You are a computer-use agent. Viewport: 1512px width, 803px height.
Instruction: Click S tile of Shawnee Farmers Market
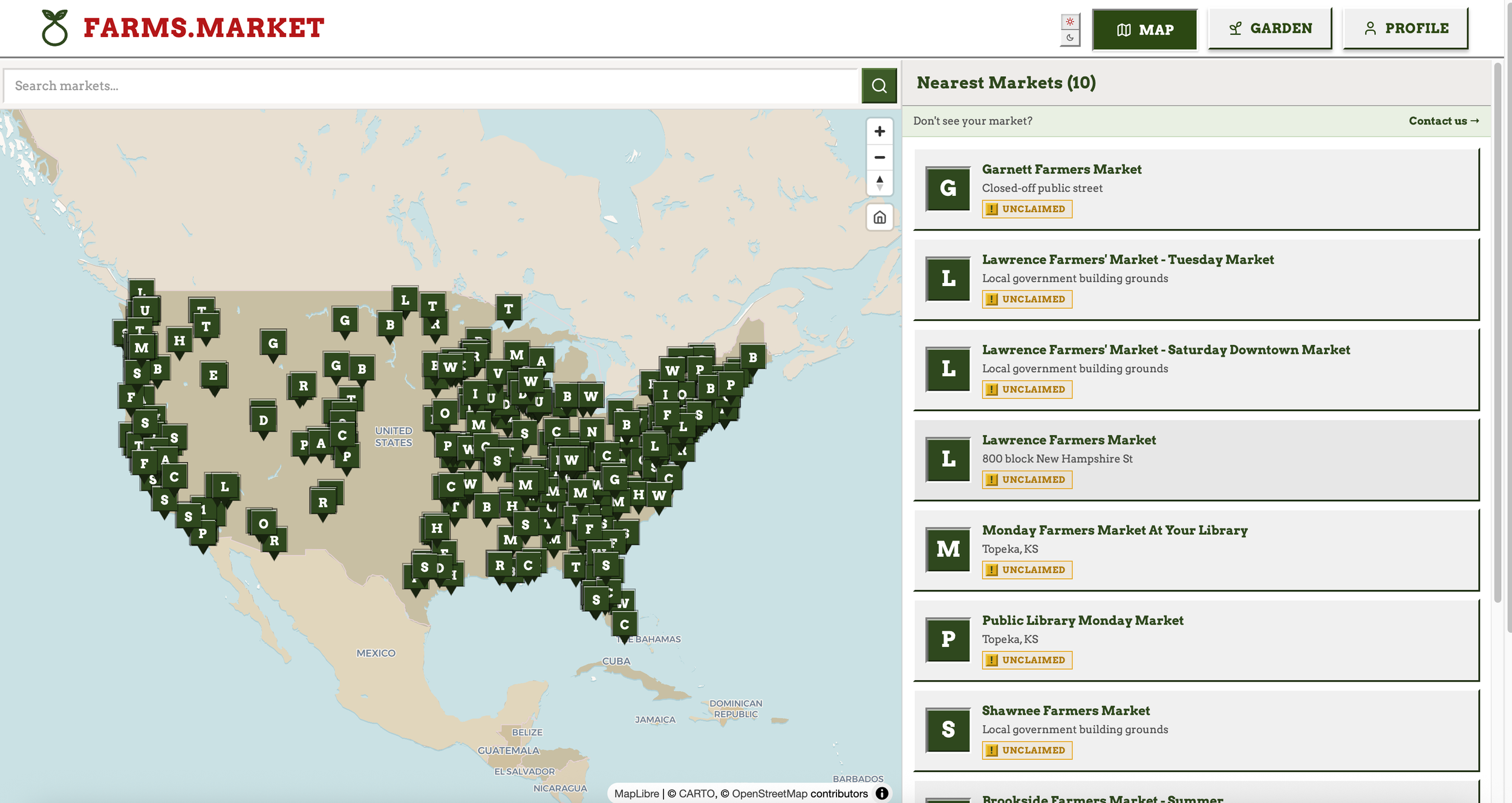(x=948, y=730)
